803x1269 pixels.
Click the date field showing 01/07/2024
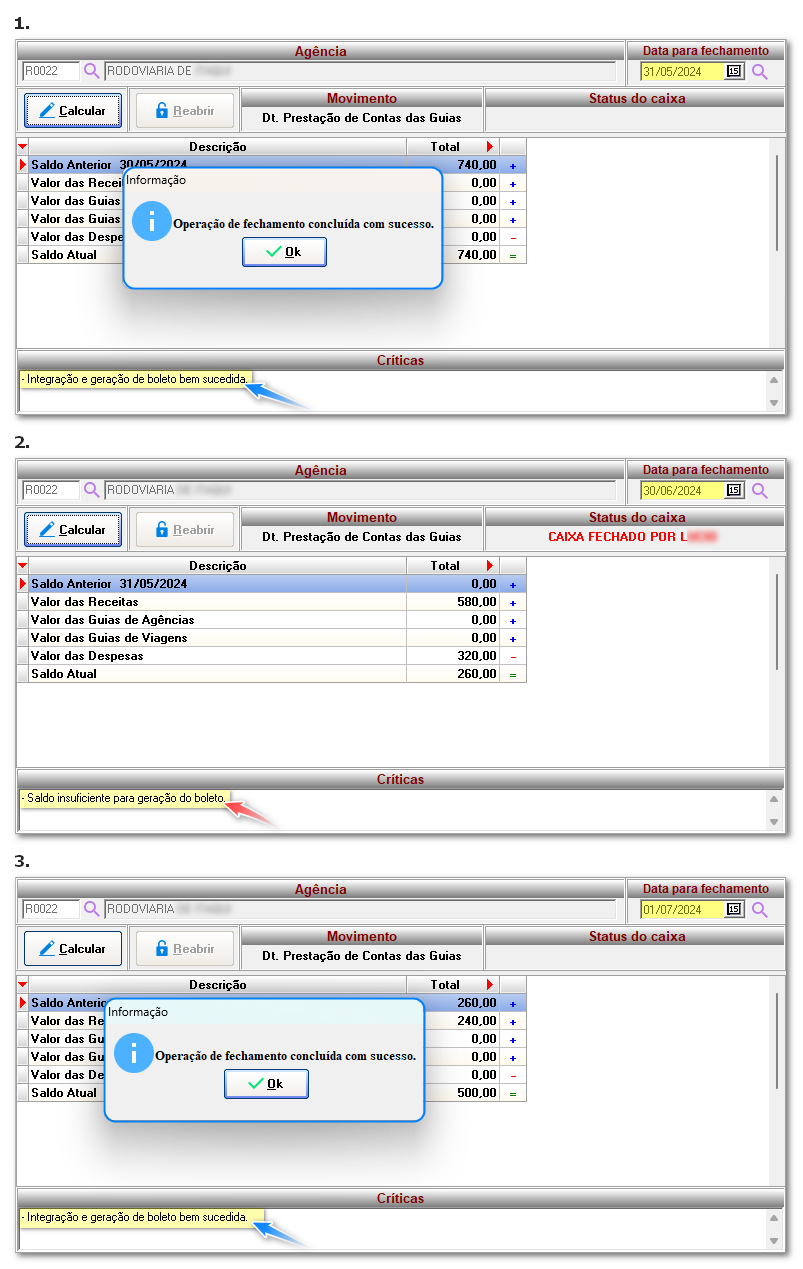pos(682,909)
